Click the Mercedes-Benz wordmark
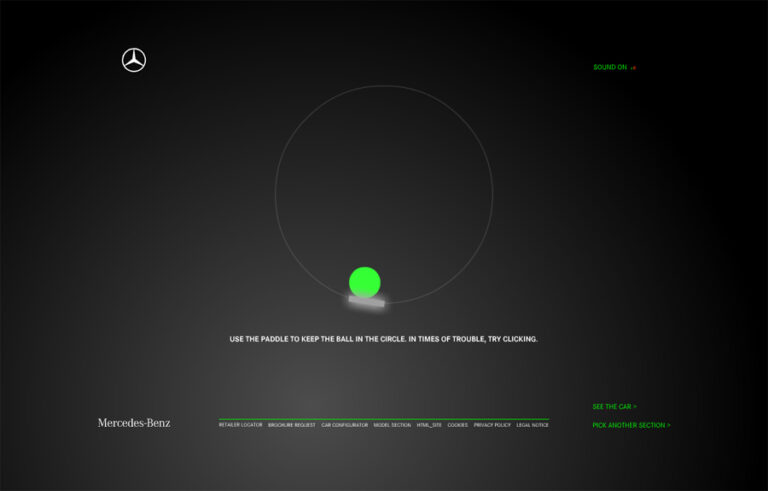Image resolution: width=768 pixels, height=491 pixels. click(x=134, y=423)
